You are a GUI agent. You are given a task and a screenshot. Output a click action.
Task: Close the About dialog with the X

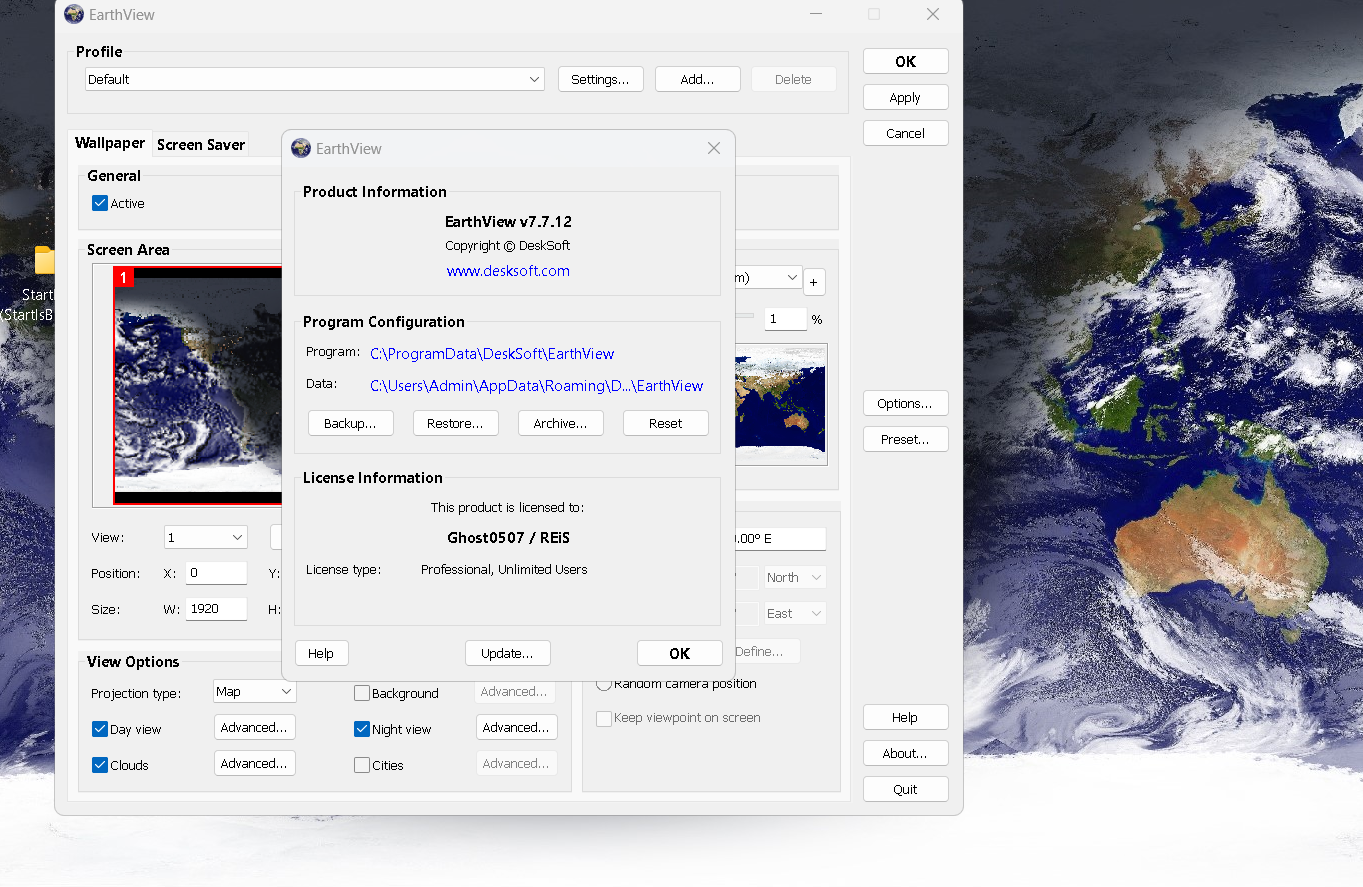[x=714, y=148]
